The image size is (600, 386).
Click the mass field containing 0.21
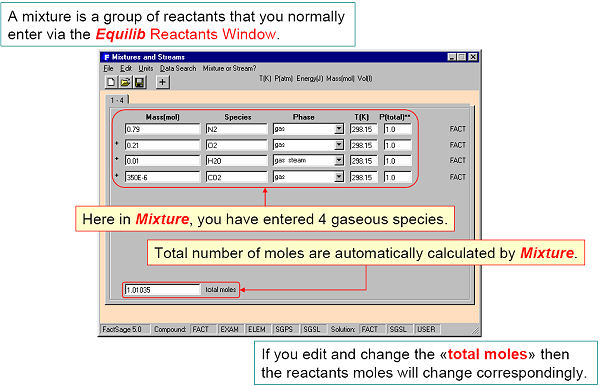point(163,145)
